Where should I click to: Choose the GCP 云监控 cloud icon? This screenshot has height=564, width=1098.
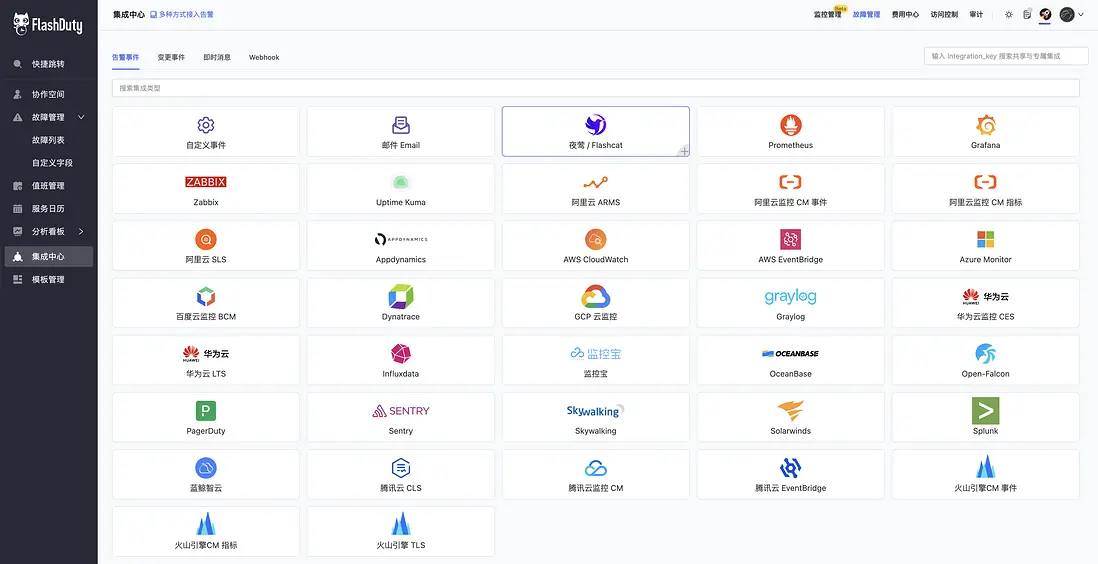tap(595, 296)
